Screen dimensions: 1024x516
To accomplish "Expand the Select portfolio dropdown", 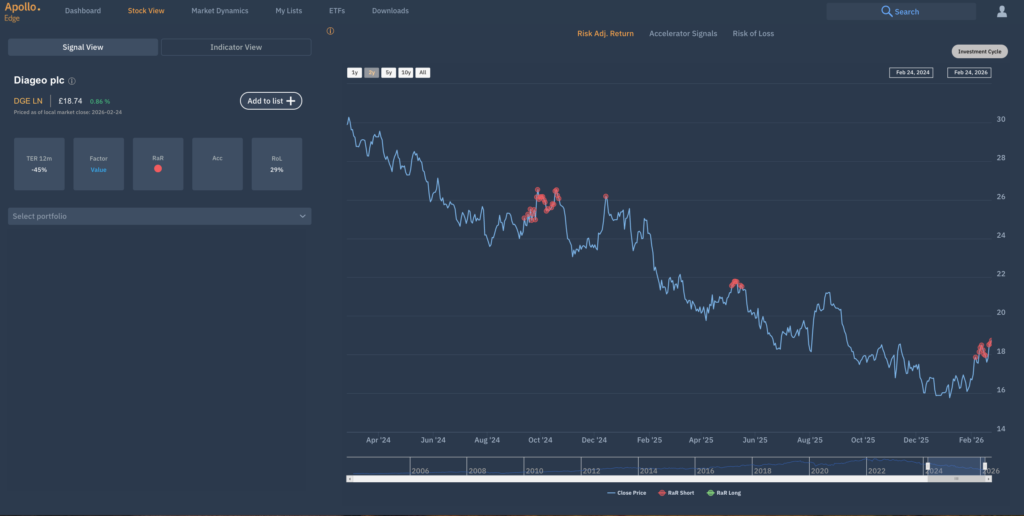I will coord(159,216).
